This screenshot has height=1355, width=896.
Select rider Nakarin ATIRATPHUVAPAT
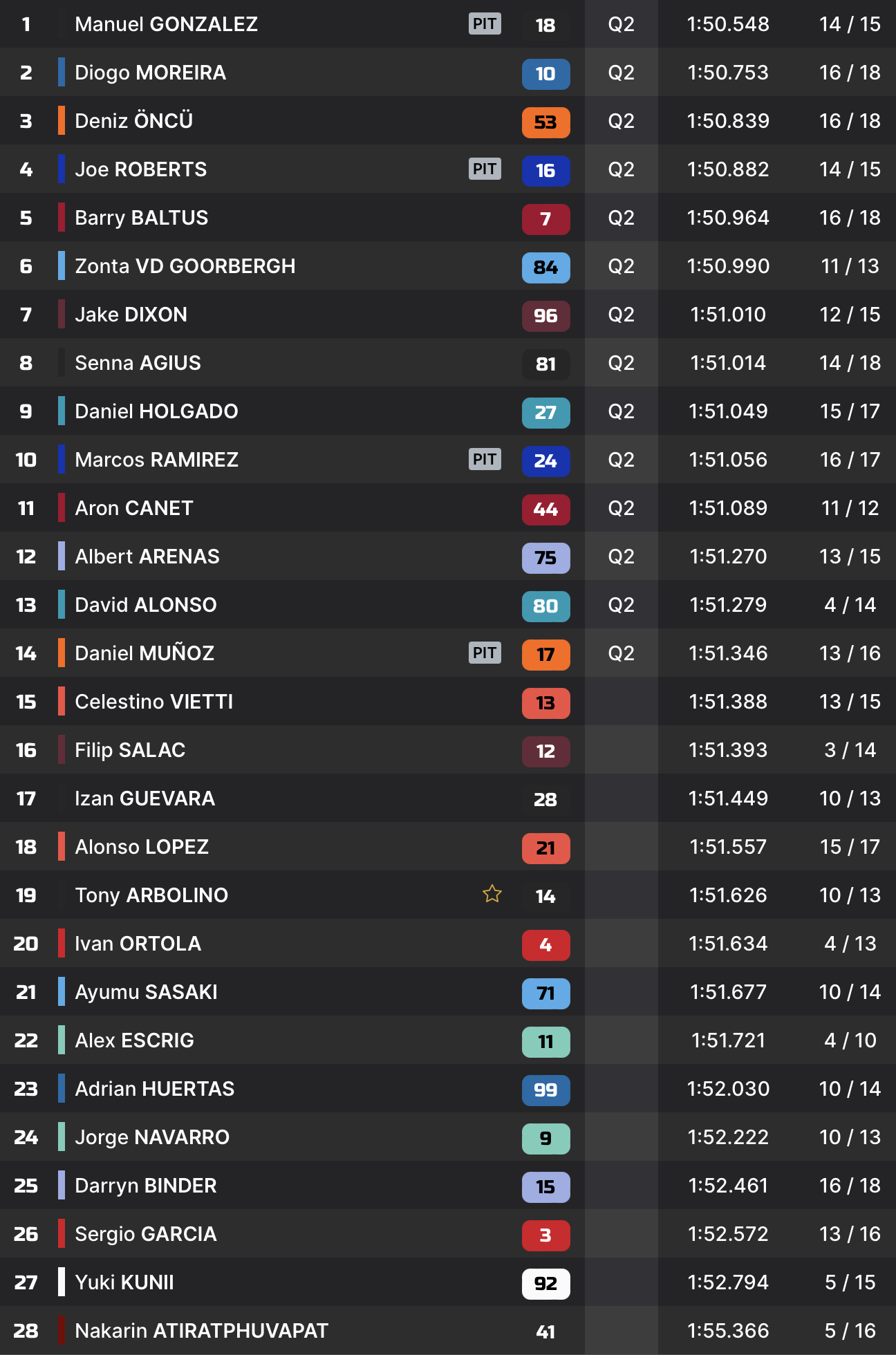(201, 1331)
